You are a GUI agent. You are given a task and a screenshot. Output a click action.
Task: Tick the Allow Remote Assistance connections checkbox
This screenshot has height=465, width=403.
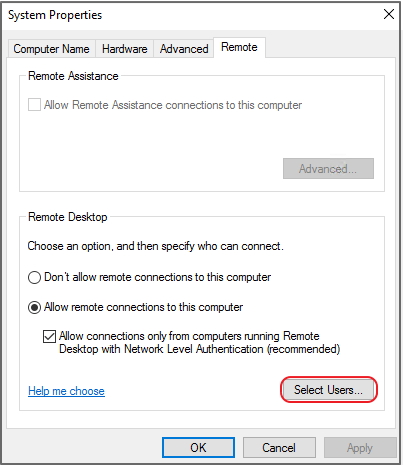tap(34, 105)
